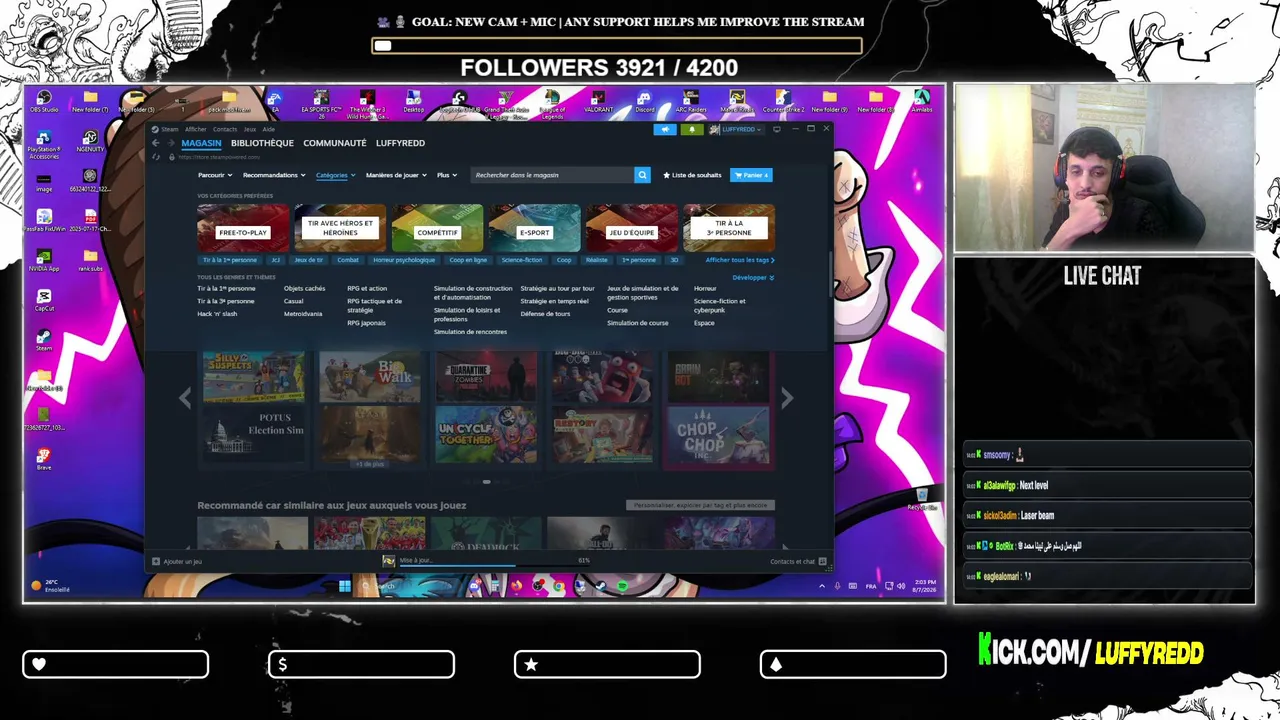Open Steam announcements megaphone button

coord(665,129)
